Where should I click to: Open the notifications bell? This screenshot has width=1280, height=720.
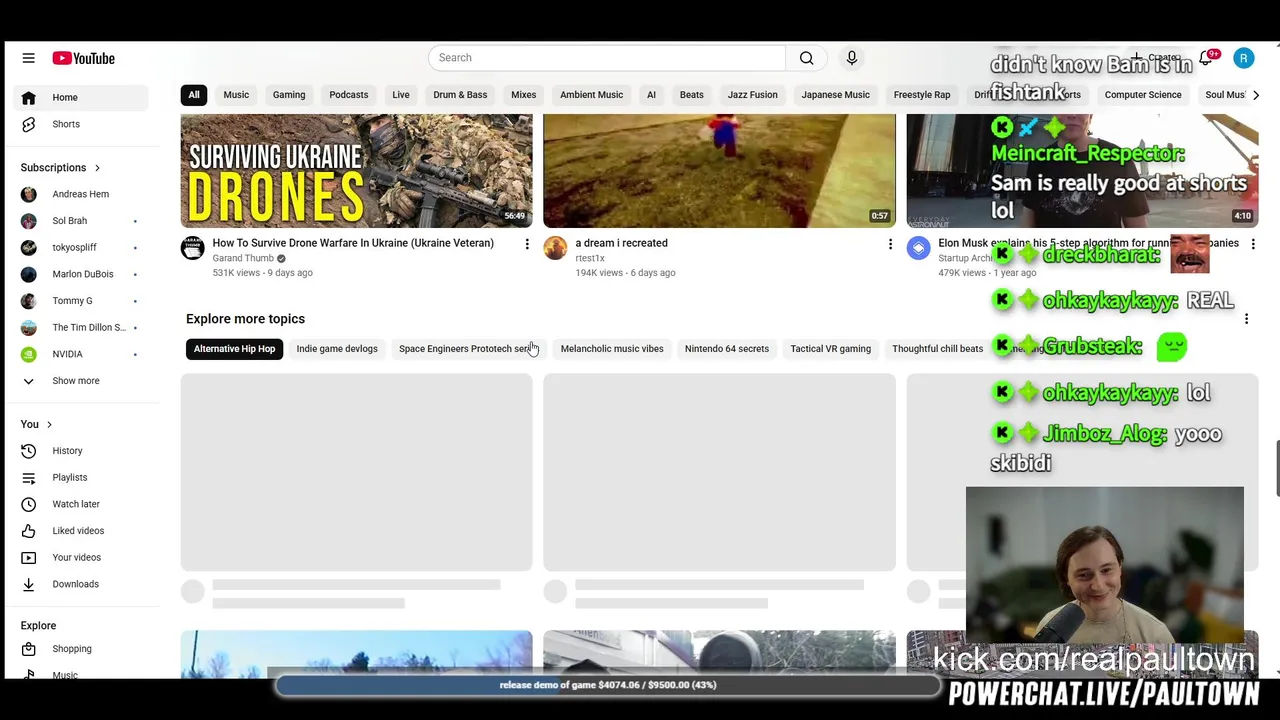tap(1206, 58)
